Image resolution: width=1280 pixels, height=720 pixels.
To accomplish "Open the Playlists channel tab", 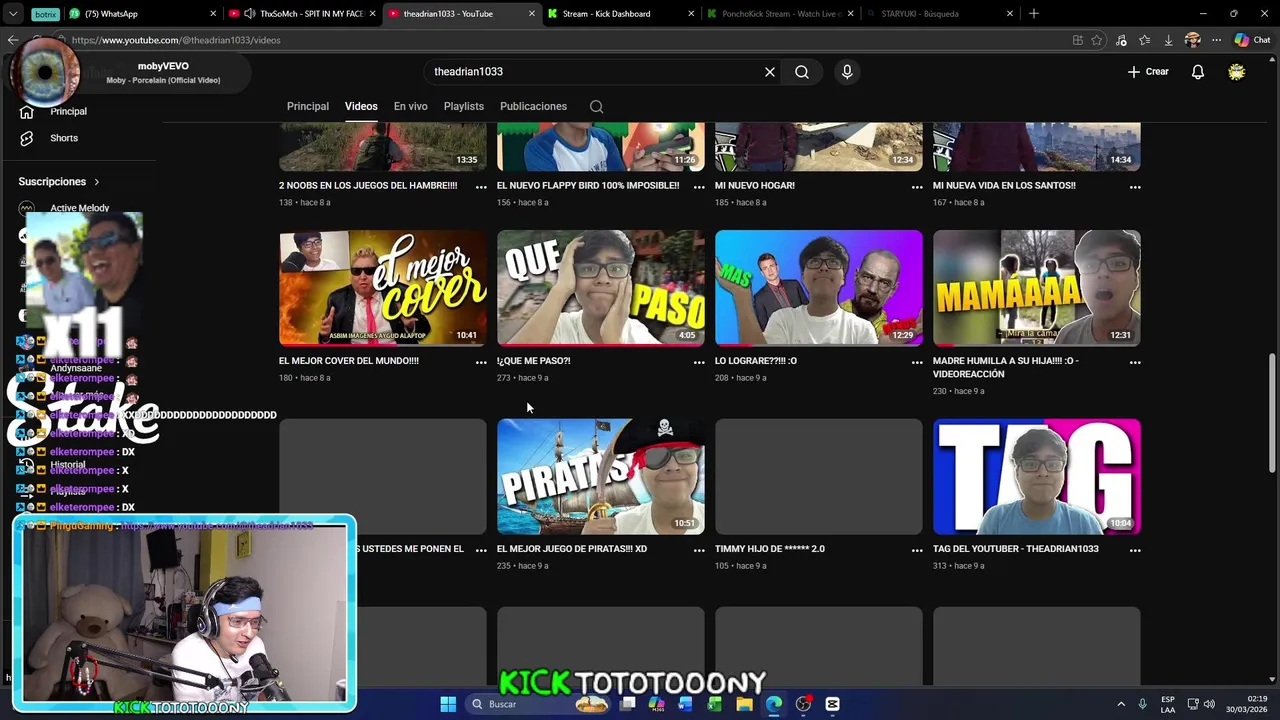I will (463, 106).
